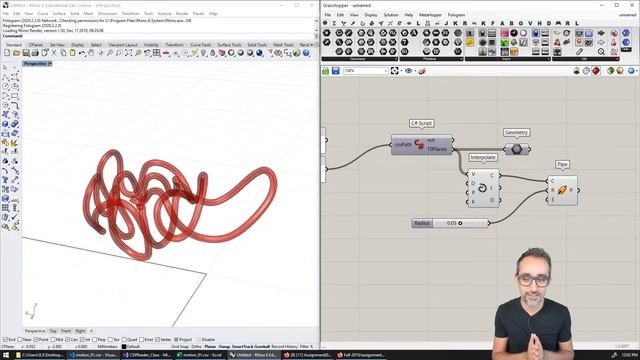Screen dimensions: 640x360
Task: Expand the Primitive panel dropdown bar
Action: (x=431, y=59)
